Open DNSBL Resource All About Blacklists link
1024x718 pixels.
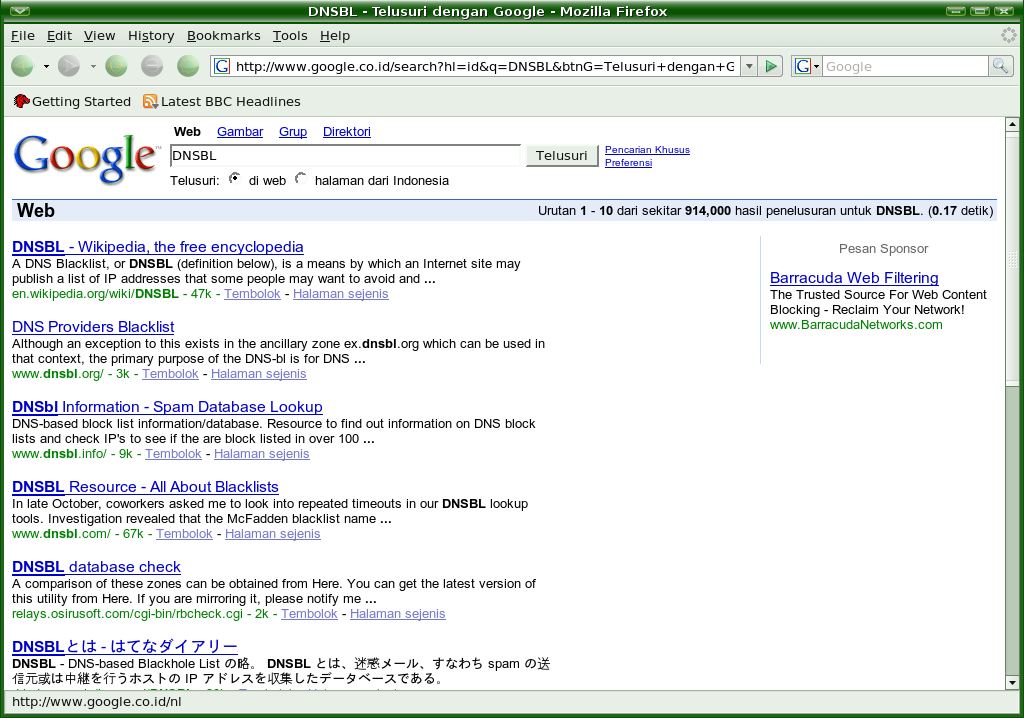tap(145, 487)
